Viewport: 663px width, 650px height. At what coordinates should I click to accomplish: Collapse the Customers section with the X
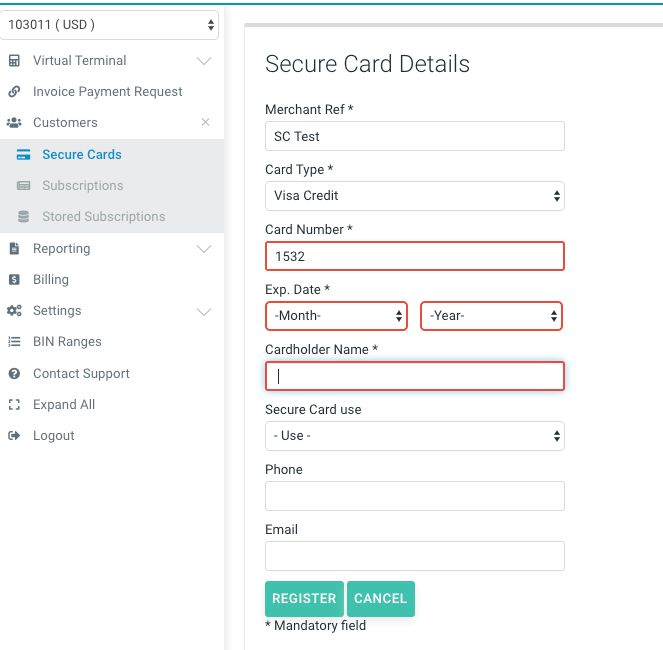[205, 122]
